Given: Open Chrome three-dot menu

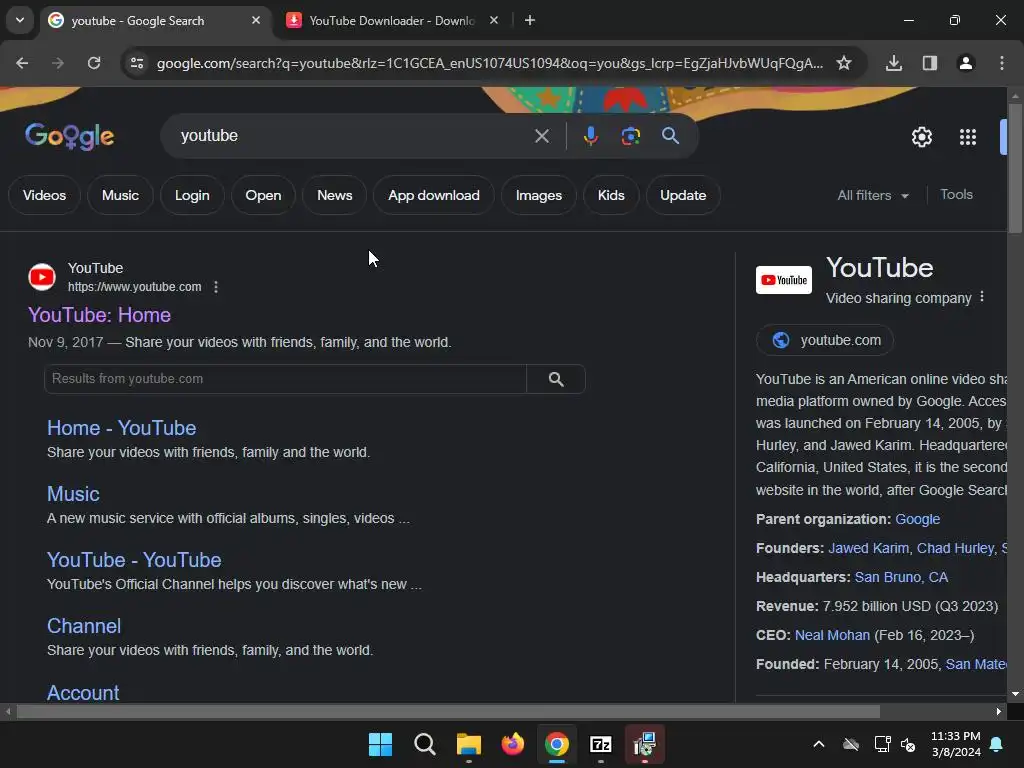Looking at the screenshot, I should [x=1002, y=63].
